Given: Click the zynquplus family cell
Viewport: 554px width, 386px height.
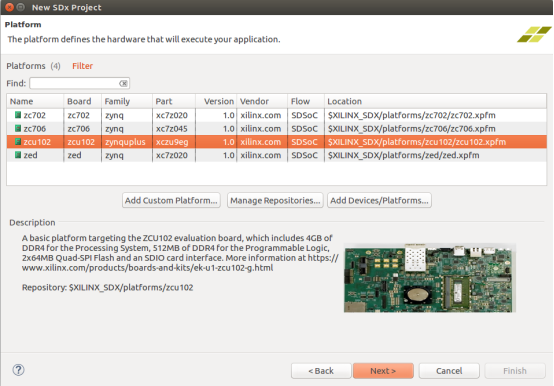Looking at the screenshot, I should [x=125, y=142].
